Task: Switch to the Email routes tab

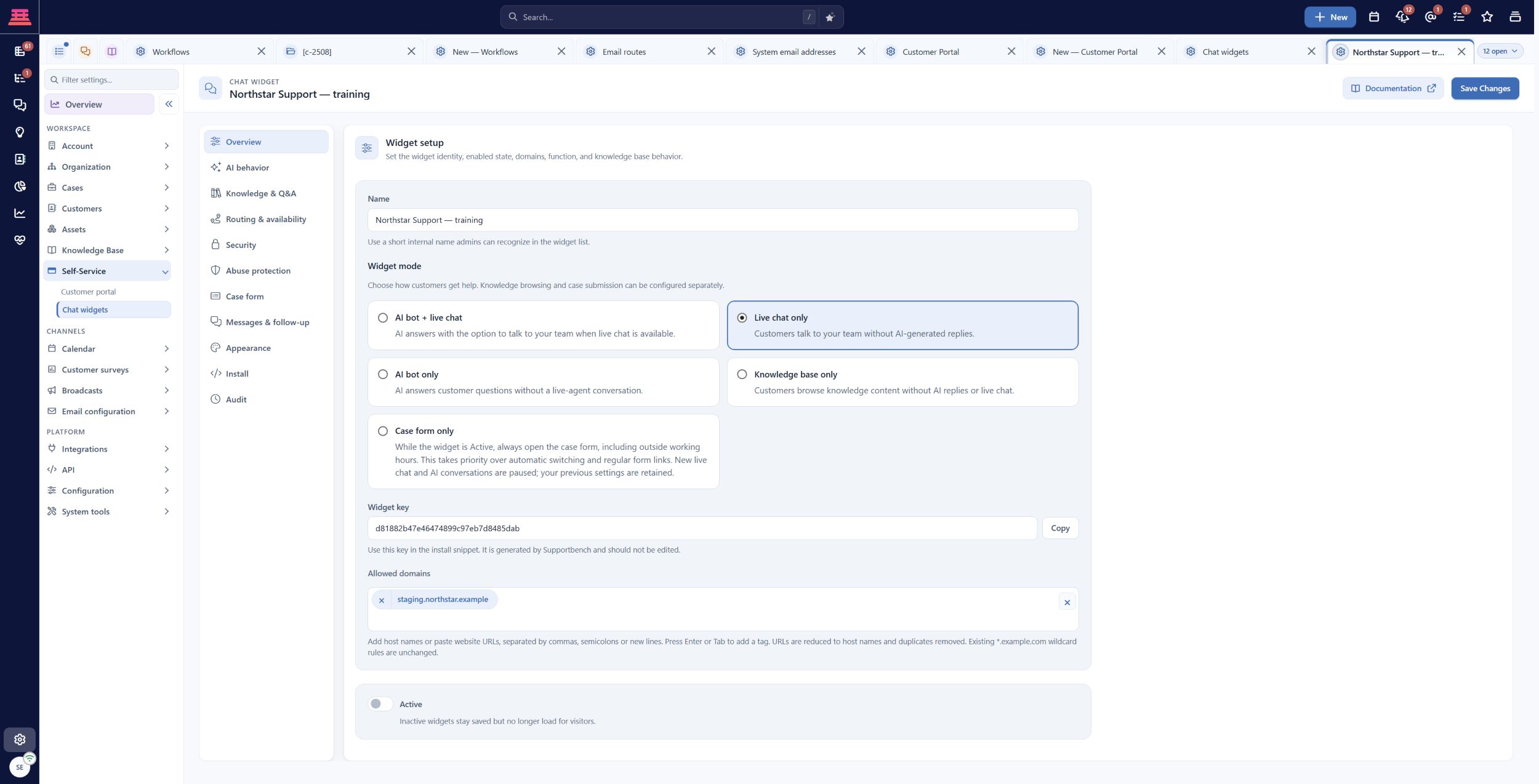Action: pyautogui.click(x=650, y=52)
